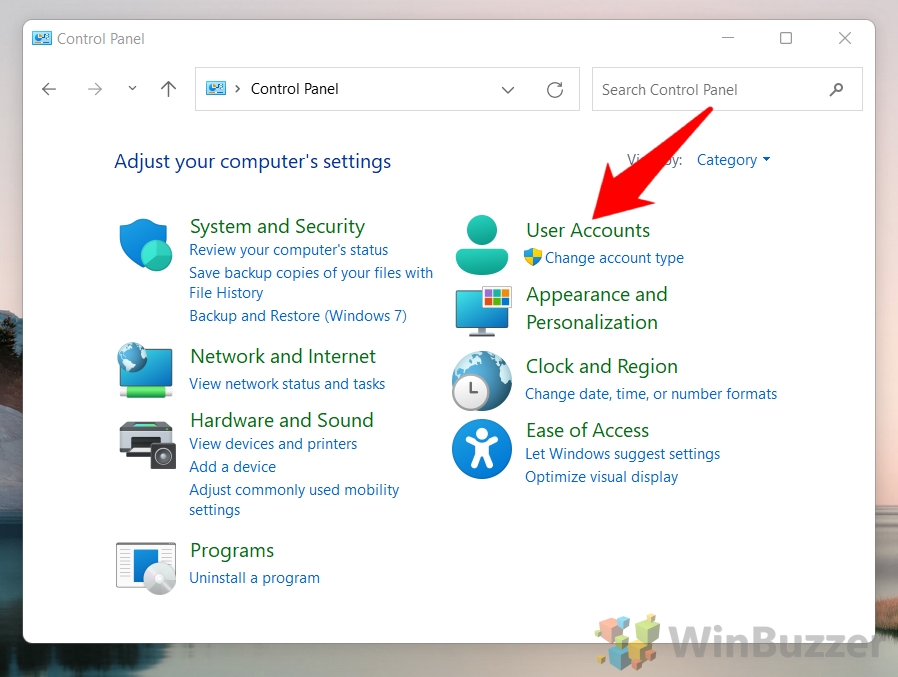Open Network and Internet category
Image resolution: width=898 pixels, height=677 pixels.
(x=283, y=356)
